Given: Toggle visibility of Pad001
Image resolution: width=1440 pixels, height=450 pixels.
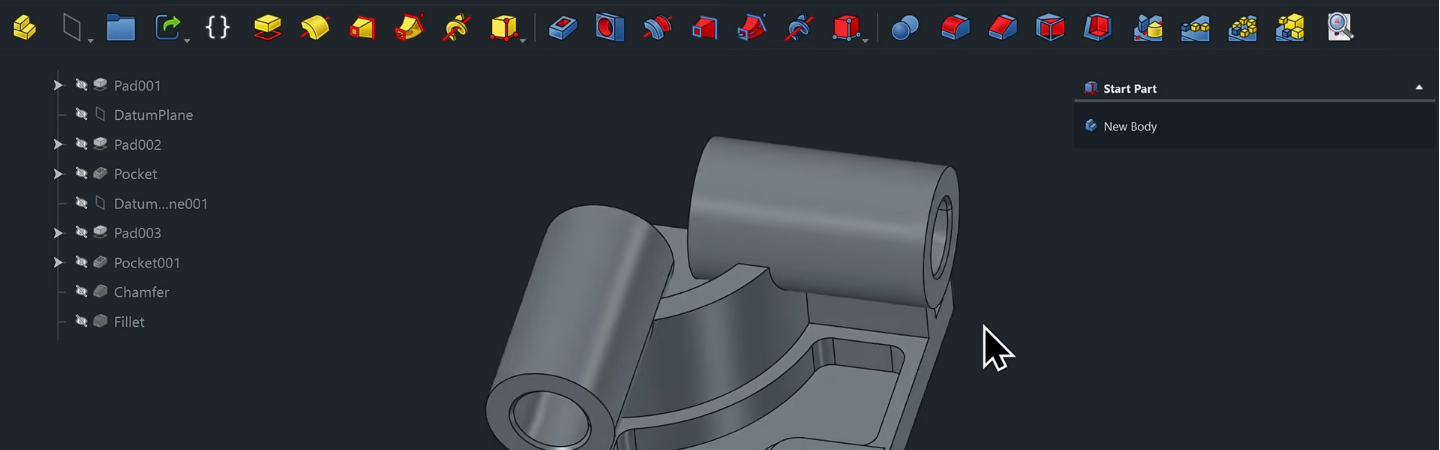Looking at the screenshot, I should (82, 86).
